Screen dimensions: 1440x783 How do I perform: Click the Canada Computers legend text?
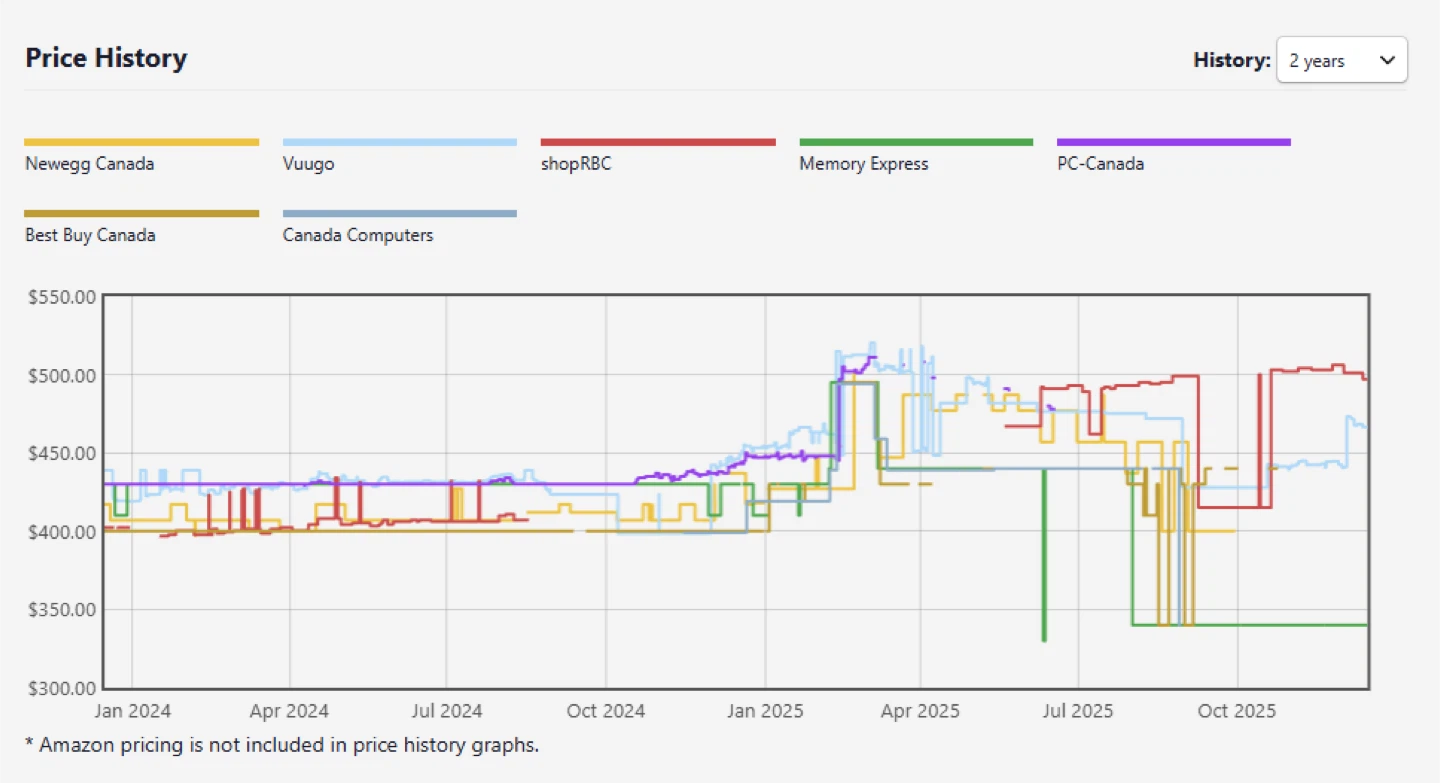tap(358, 236)
